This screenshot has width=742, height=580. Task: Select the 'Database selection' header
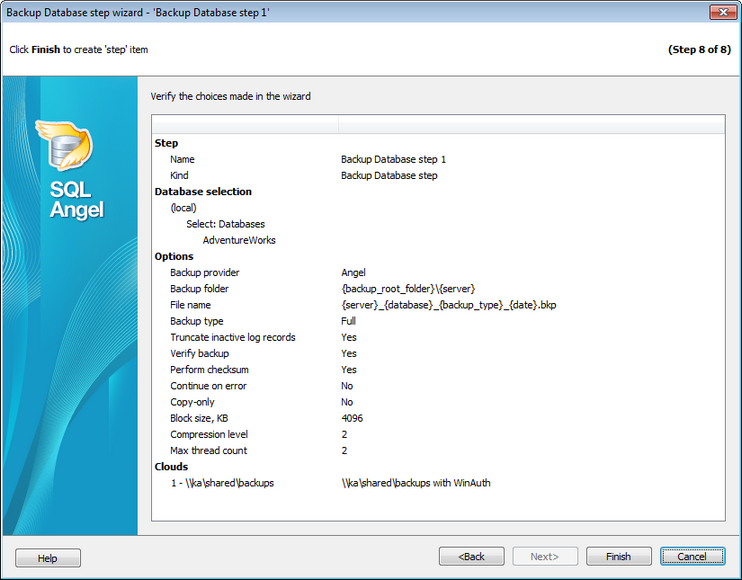[x=203, y=192]
